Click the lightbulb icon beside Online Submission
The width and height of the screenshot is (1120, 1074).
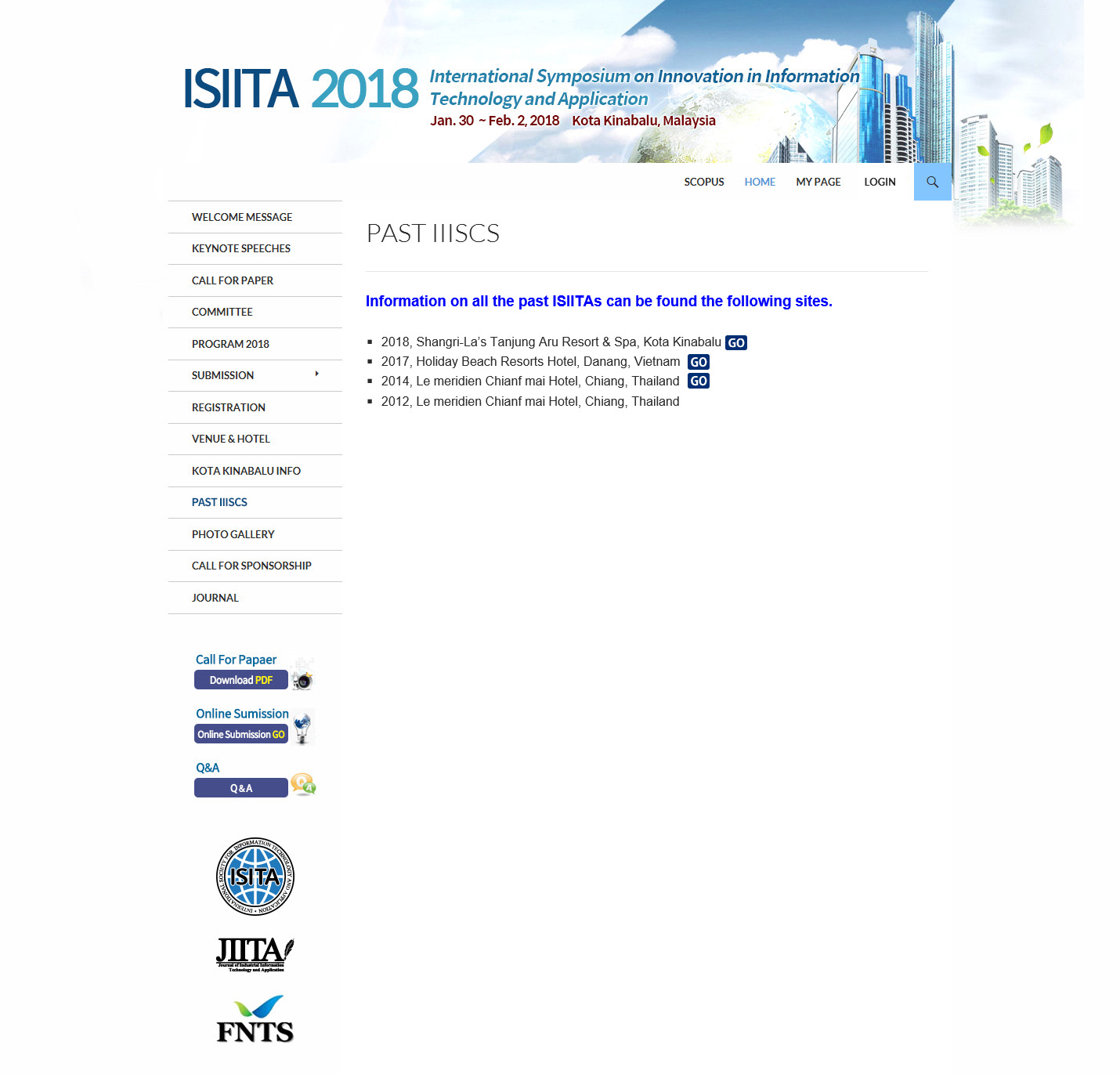302,727
